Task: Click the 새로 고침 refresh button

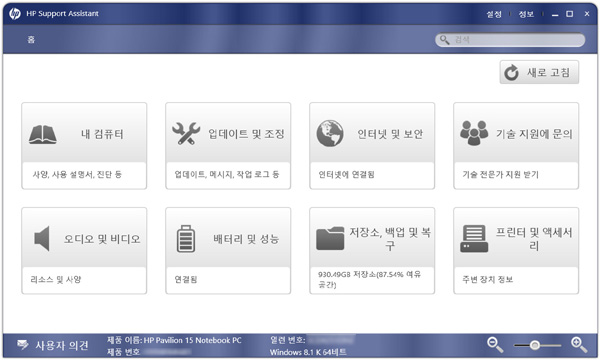Action: [539, 72]
